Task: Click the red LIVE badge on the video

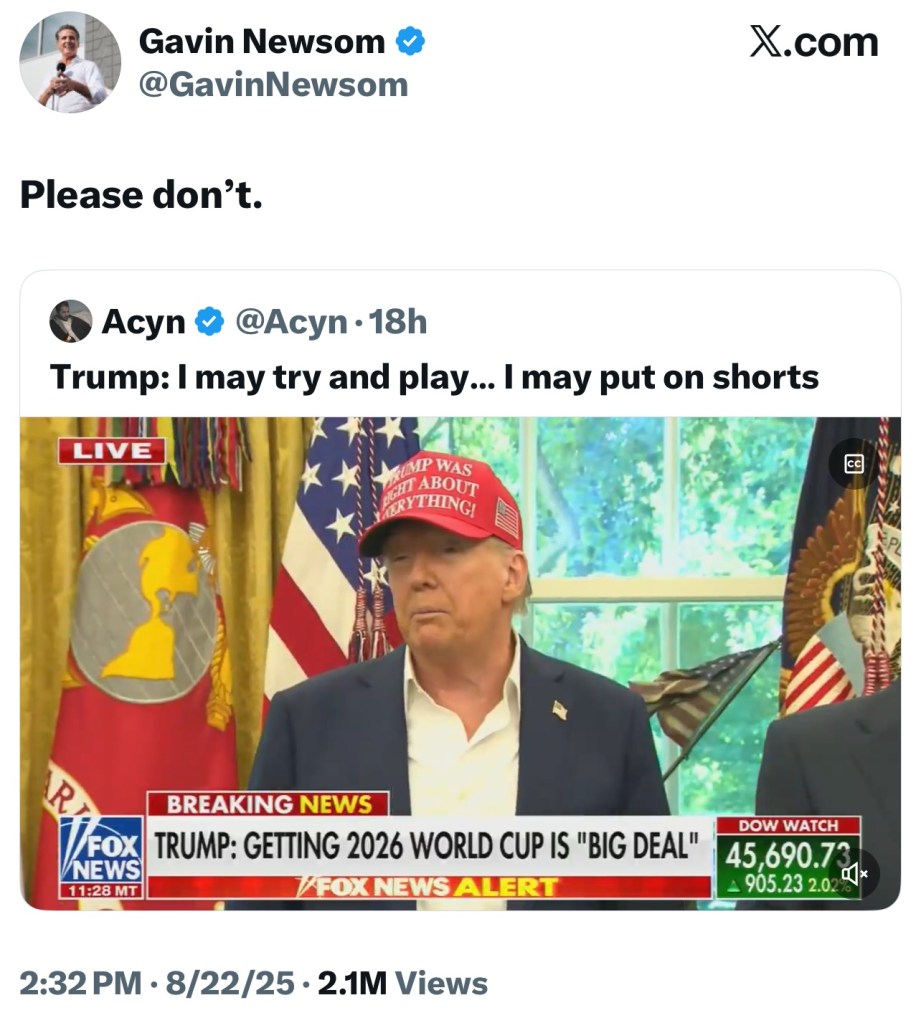Action: 112,451
